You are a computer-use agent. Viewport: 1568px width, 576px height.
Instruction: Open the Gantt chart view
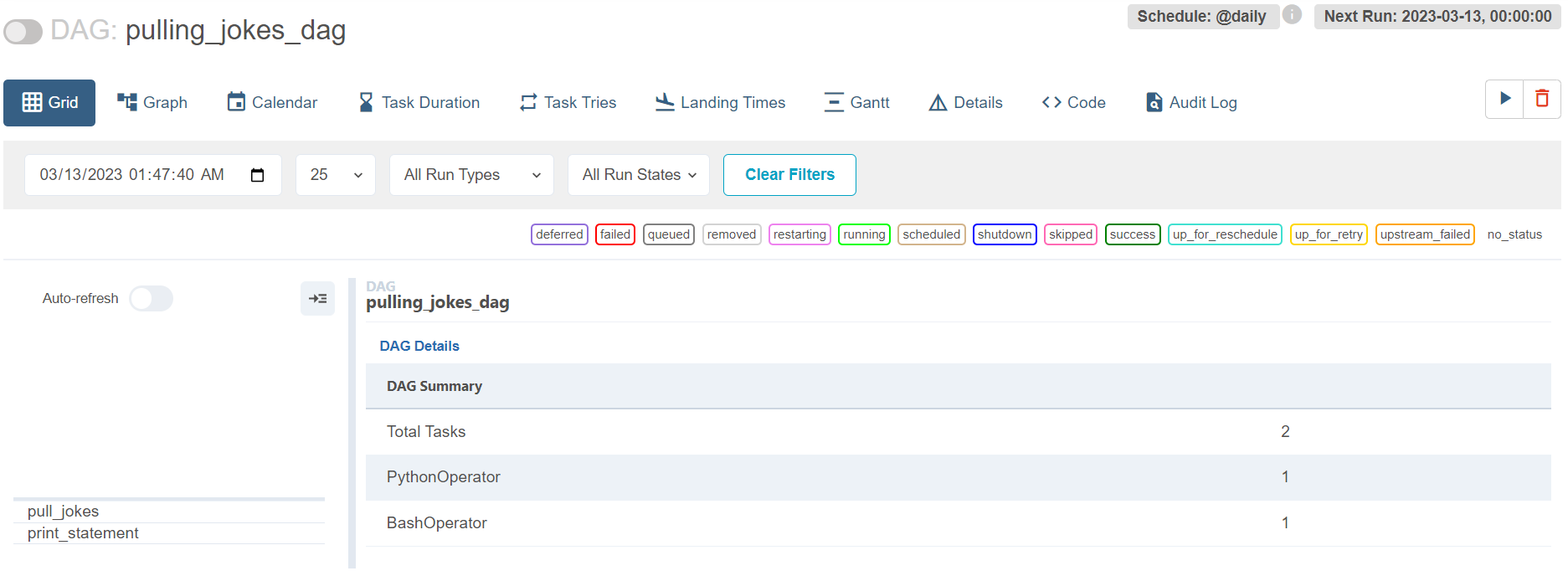point(856,102)
